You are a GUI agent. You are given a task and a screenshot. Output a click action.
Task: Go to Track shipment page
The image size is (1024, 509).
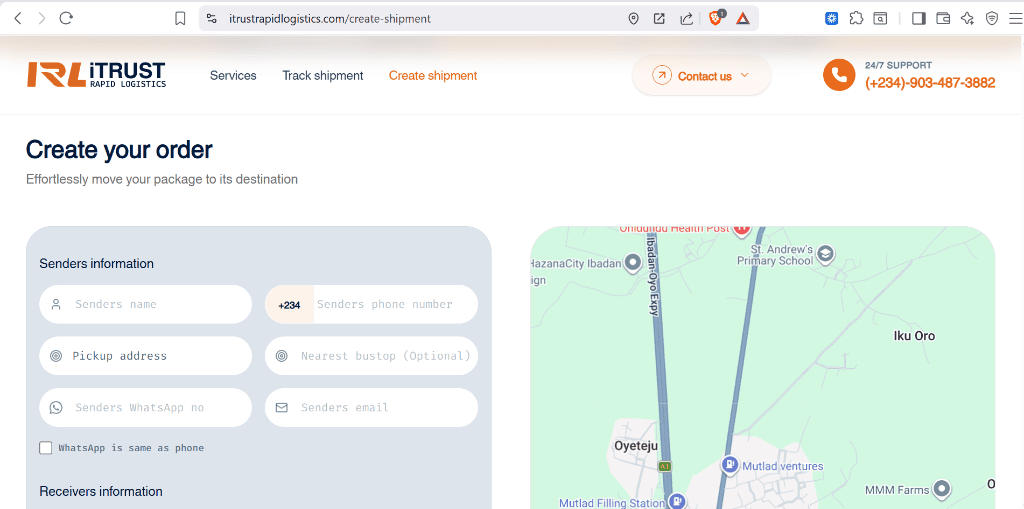pos(322,76)
